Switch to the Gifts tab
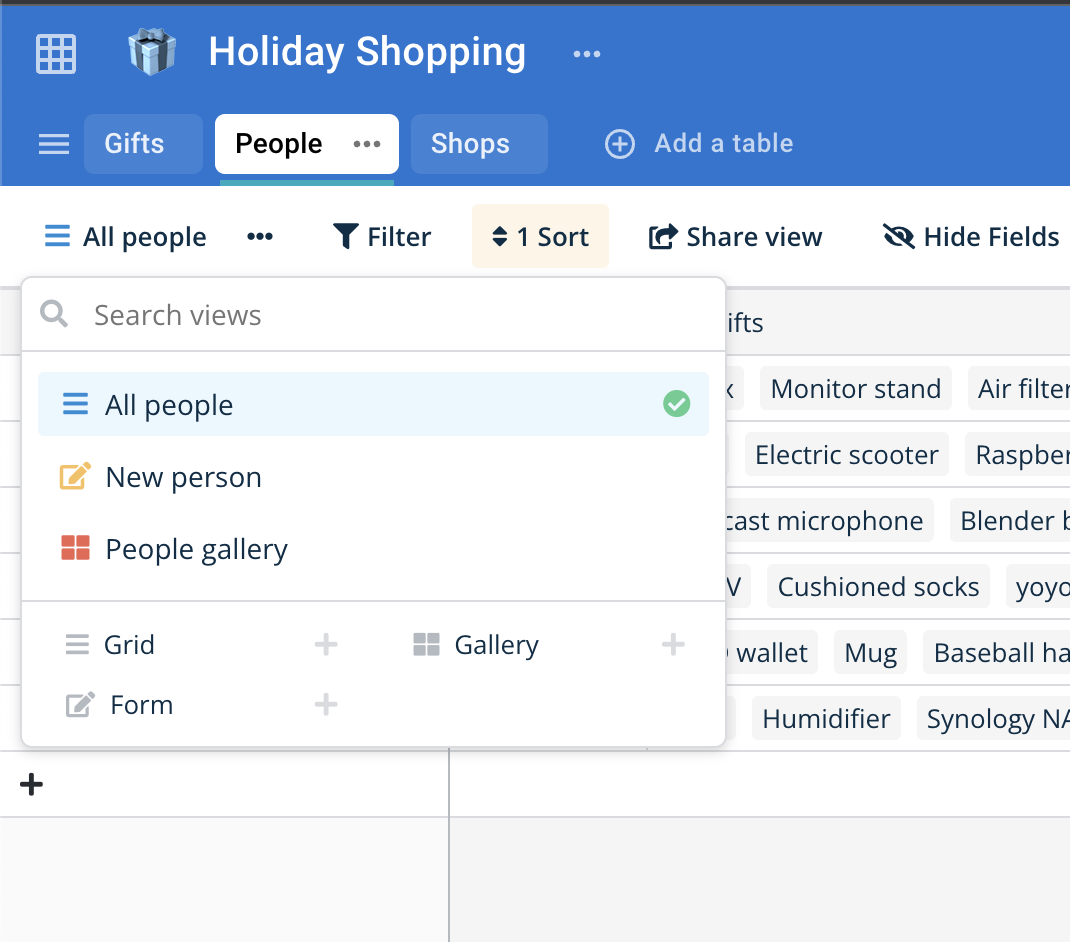 tap(135, 144)
